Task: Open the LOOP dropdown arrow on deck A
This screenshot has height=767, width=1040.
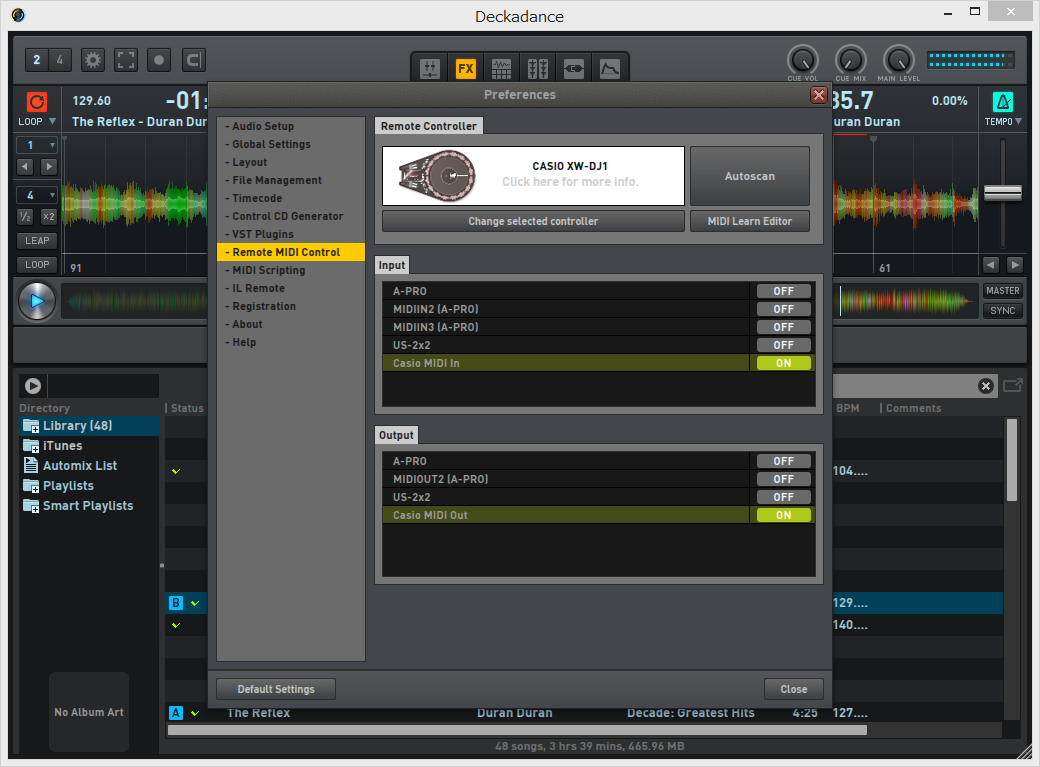Action: tap(52, 121)
